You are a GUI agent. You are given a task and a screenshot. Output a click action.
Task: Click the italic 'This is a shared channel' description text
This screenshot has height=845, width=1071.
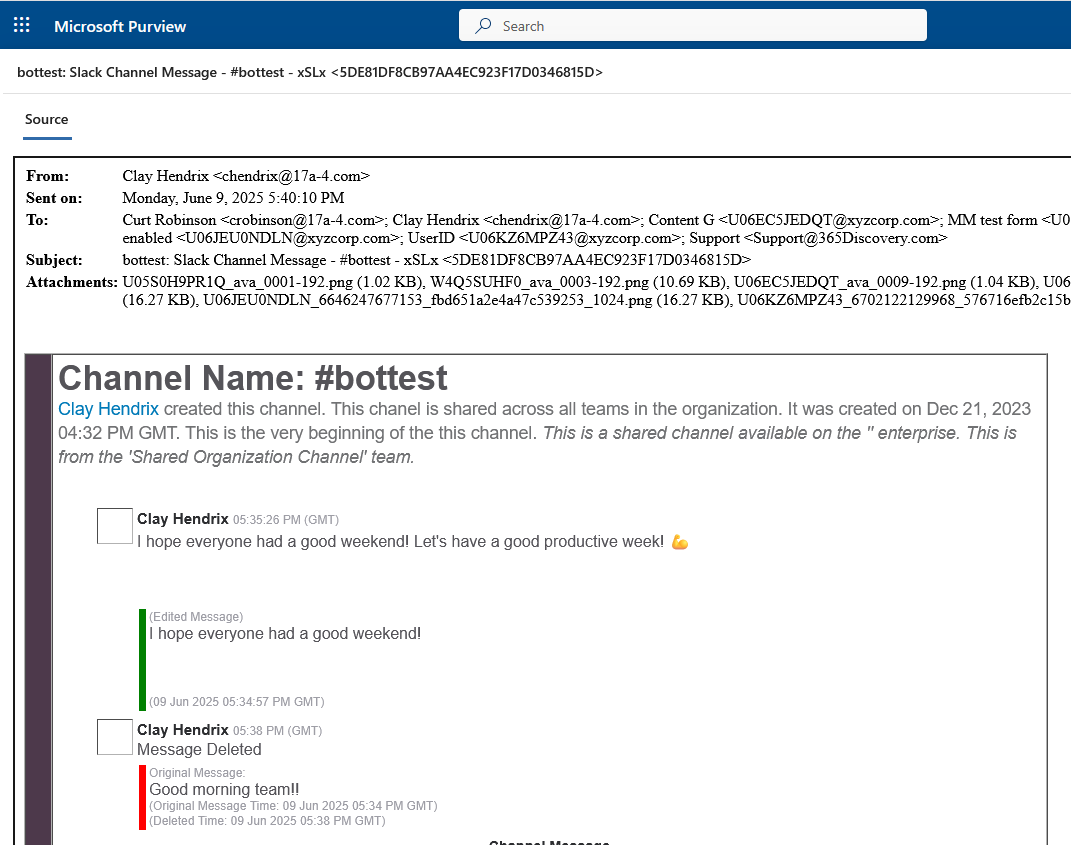pos(537,445)
